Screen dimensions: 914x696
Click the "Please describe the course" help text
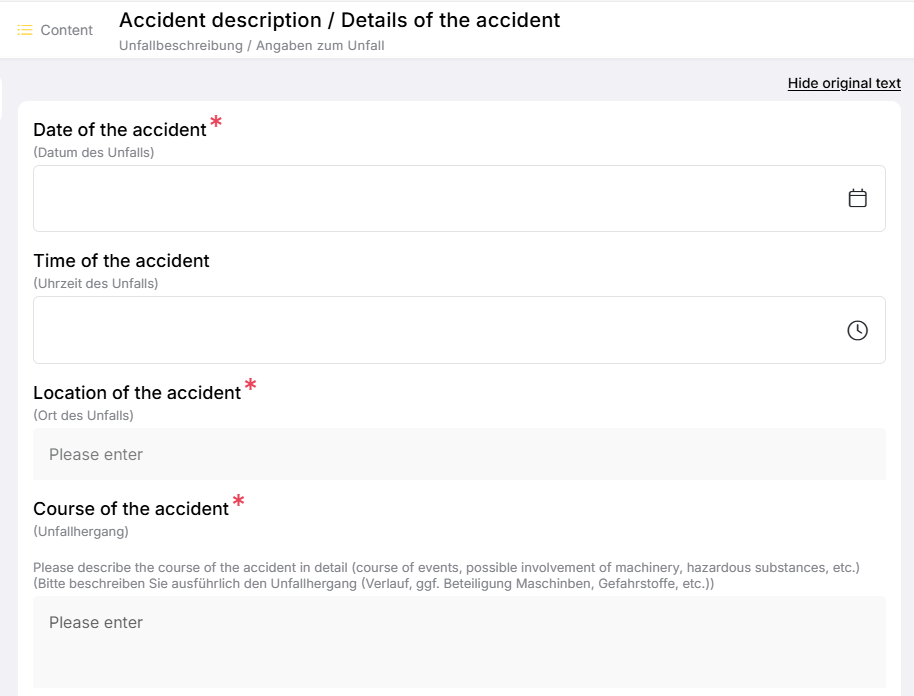click(x=446, y=567)
